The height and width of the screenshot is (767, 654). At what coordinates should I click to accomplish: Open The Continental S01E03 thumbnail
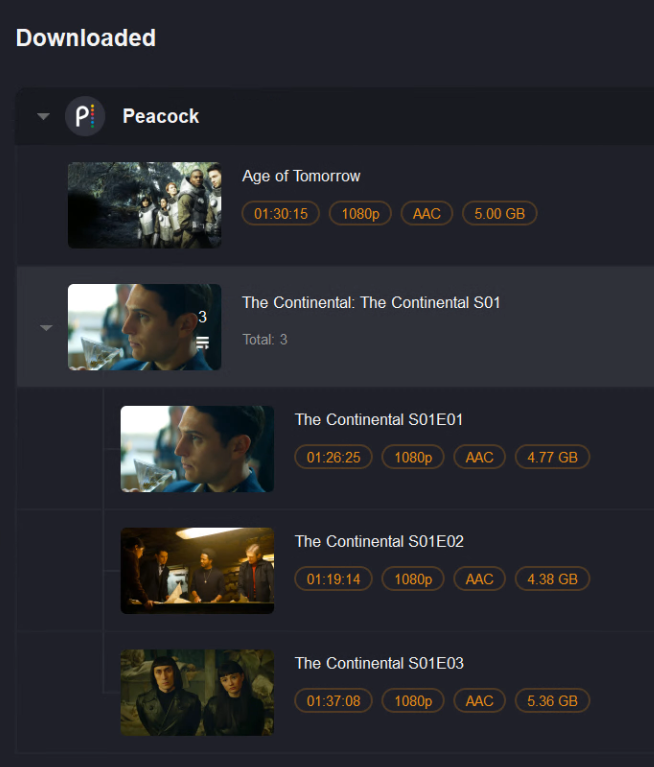(x=197, y=692)
